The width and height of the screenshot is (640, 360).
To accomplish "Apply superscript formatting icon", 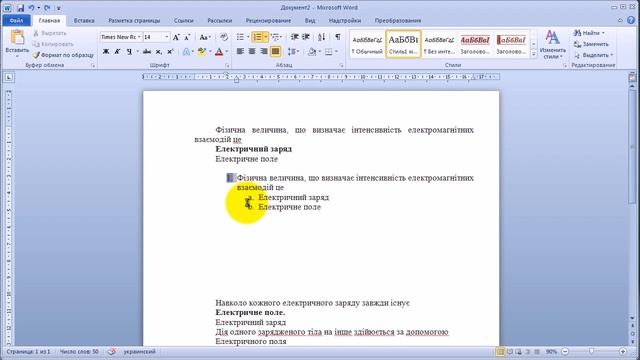I will (x=170, y=51).
